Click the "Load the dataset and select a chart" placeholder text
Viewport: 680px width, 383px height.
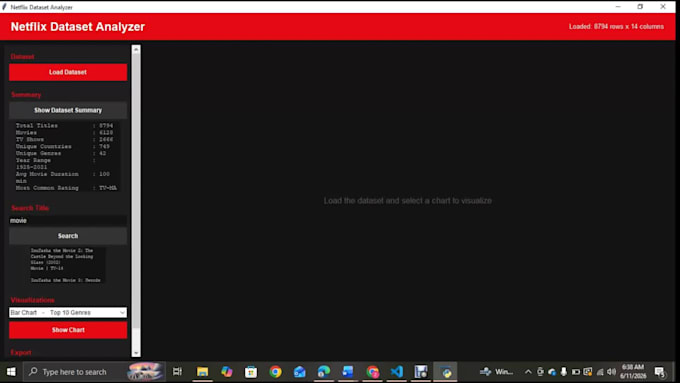click(x=408, y=201)
